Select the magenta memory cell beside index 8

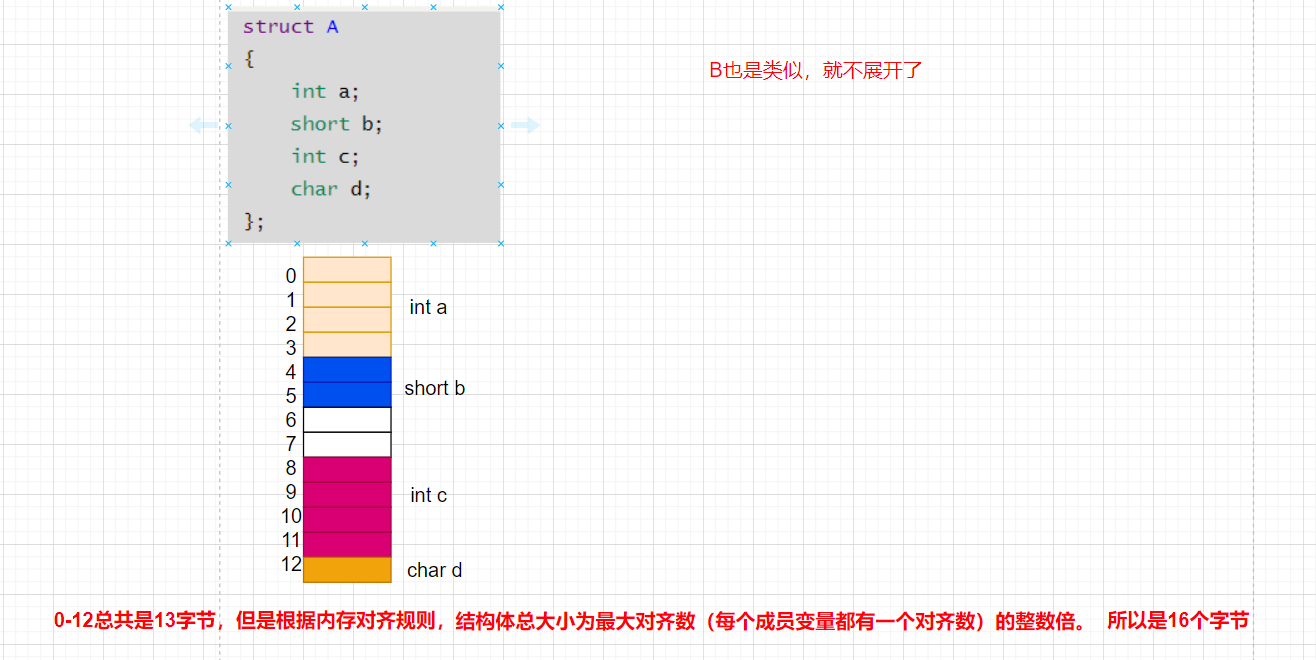tap(347, 470)
